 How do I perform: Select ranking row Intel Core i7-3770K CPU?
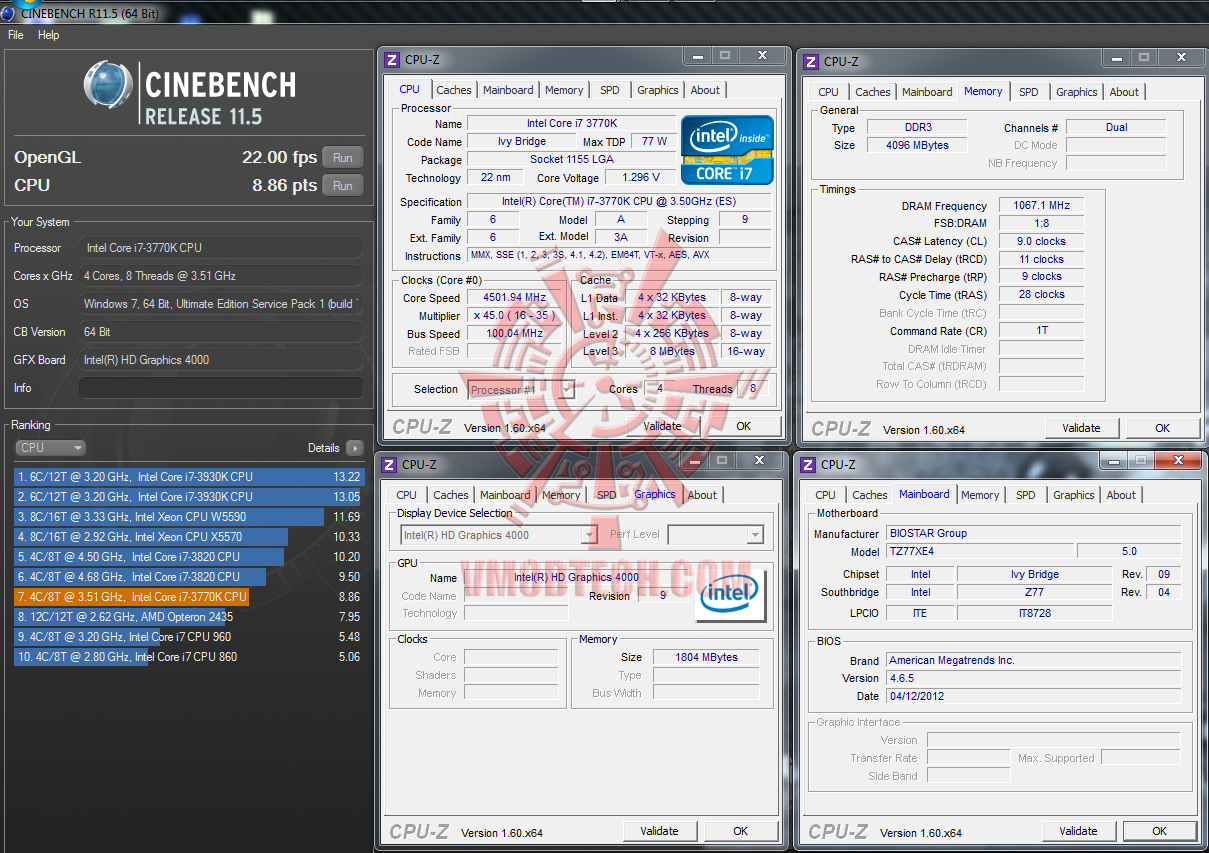click(x=188, y=597)
